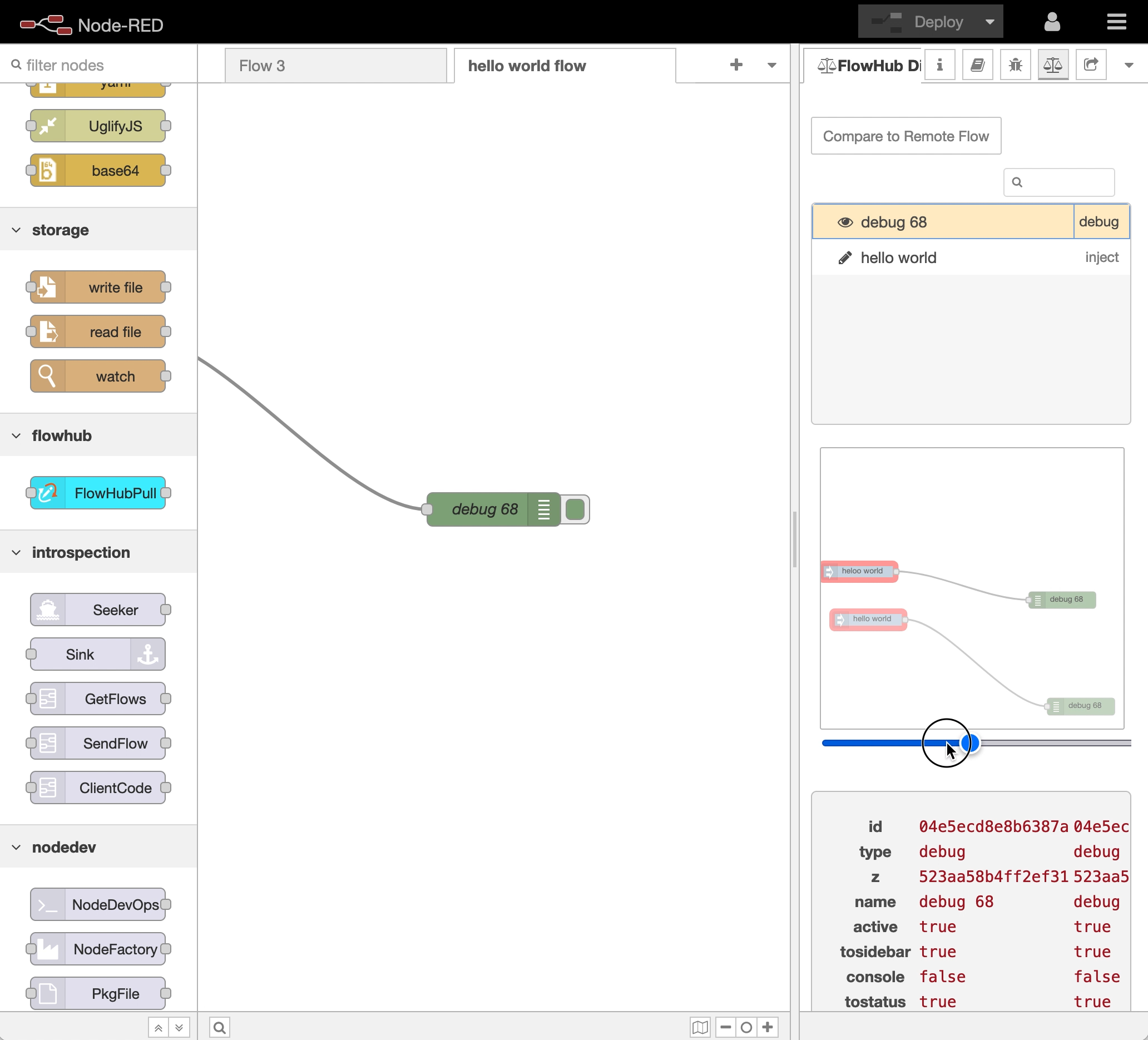
Task: Select the NodeFactory palette node
Action: pyautogui.click(x=98, y=948)
